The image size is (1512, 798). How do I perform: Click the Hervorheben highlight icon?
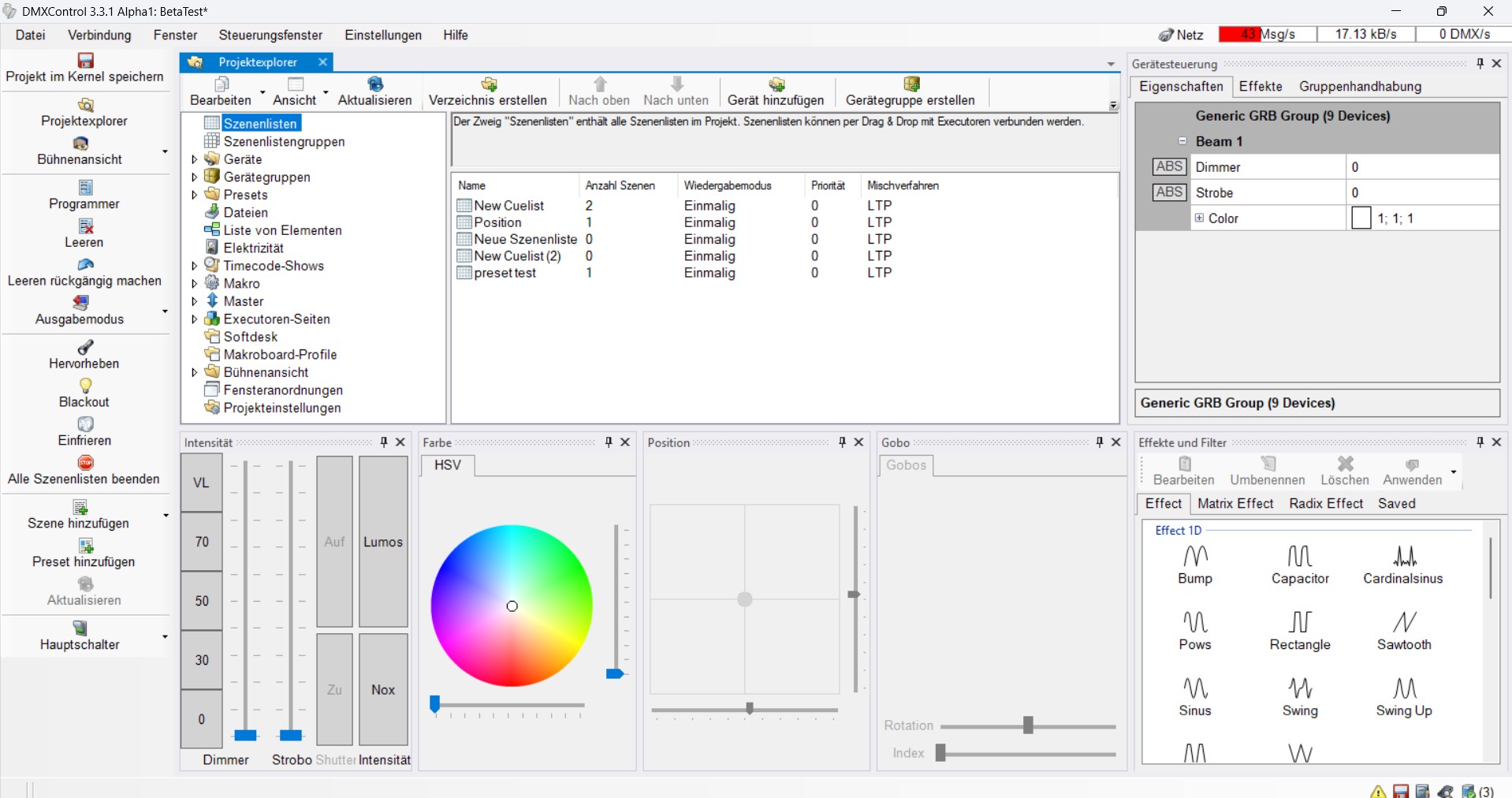85,348
